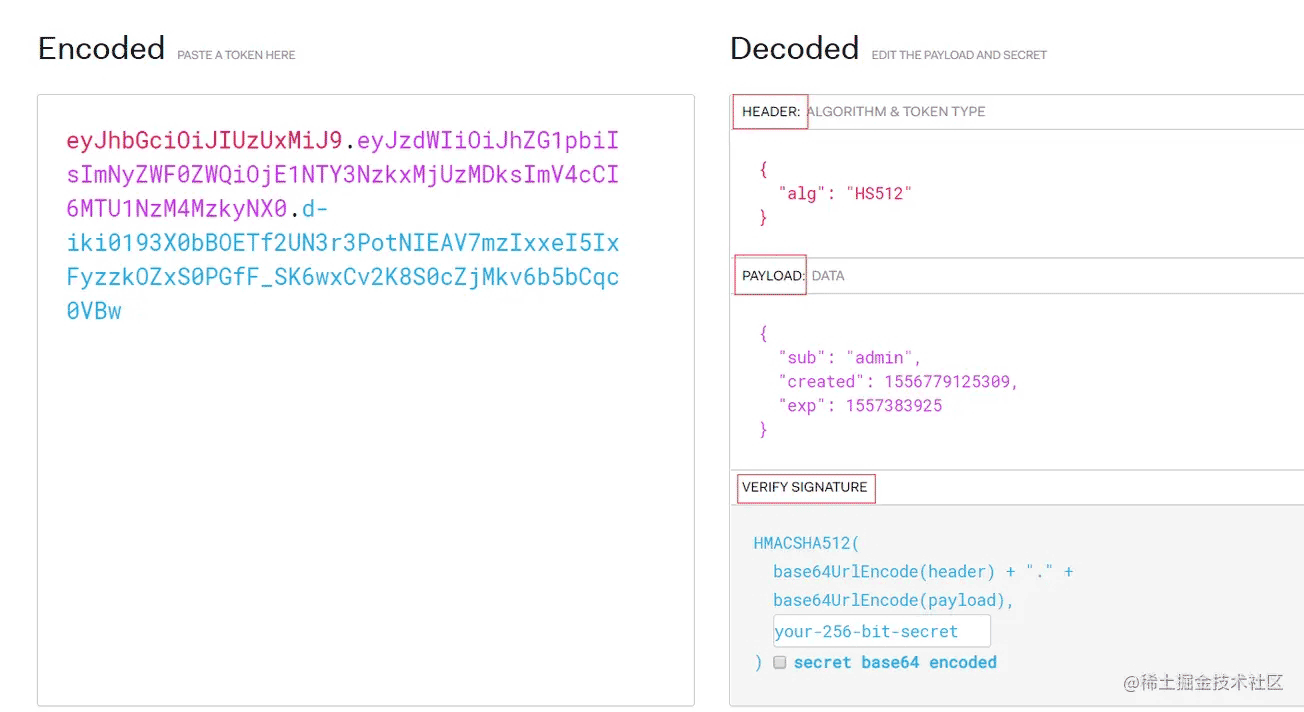The width and height of the screenshot is (1304, 712).
Task: Click the Decoded heading
Action: (794, 48)
